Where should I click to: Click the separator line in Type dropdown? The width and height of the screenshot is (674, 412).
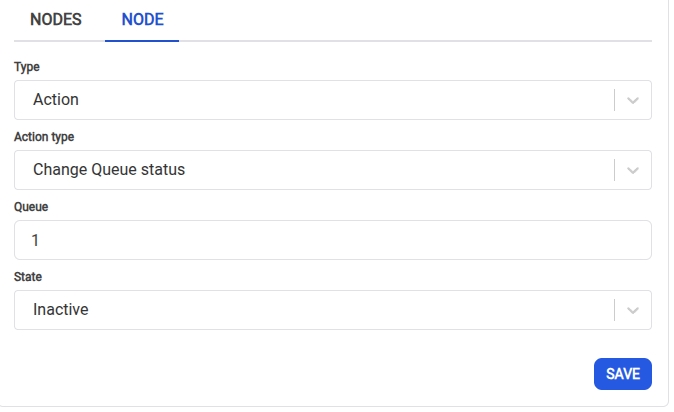coord(614,100)
